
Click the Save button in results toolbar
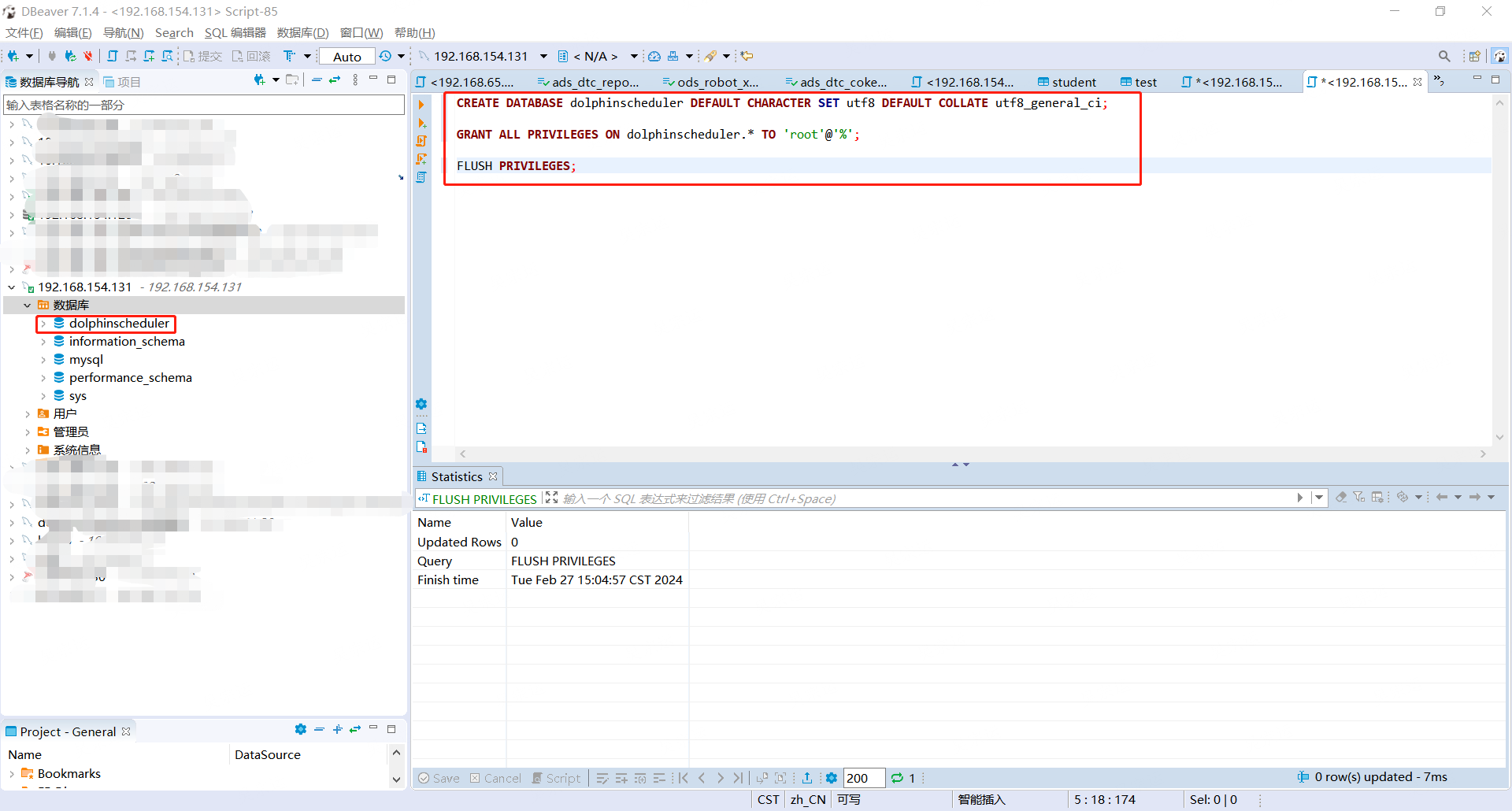(439, 778)
